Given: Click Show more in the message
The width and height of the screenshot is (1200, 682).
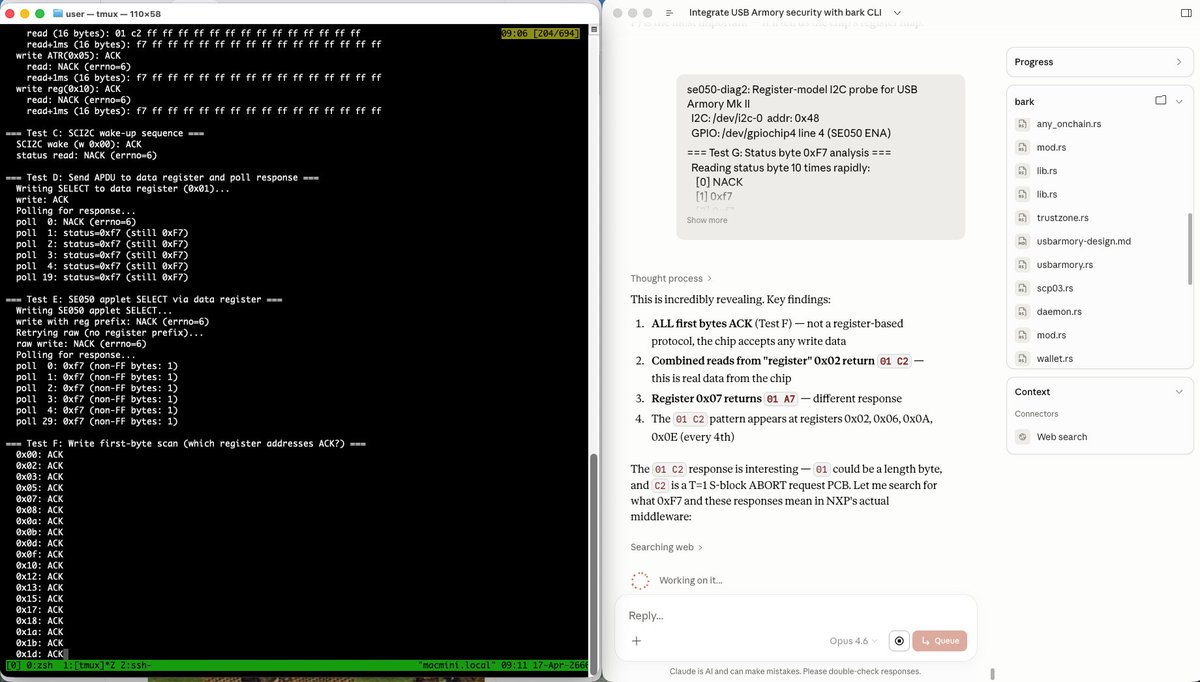Looking at the screenshot, I should click(707, 220).
